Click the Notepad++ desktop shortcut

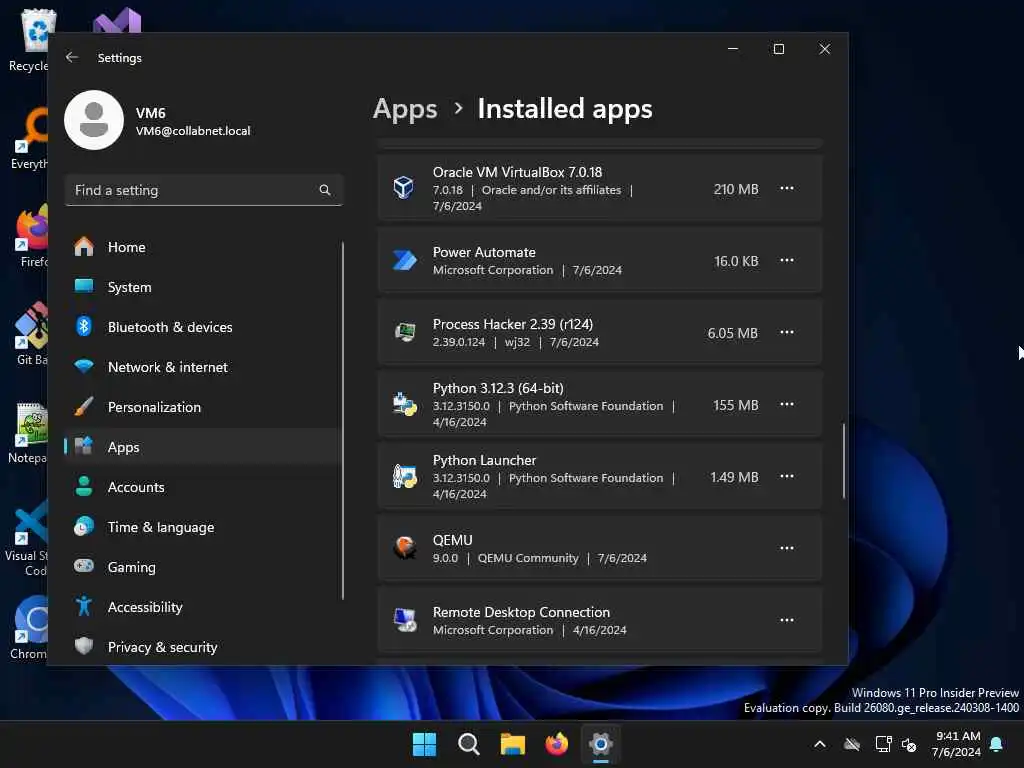point(27,433)
